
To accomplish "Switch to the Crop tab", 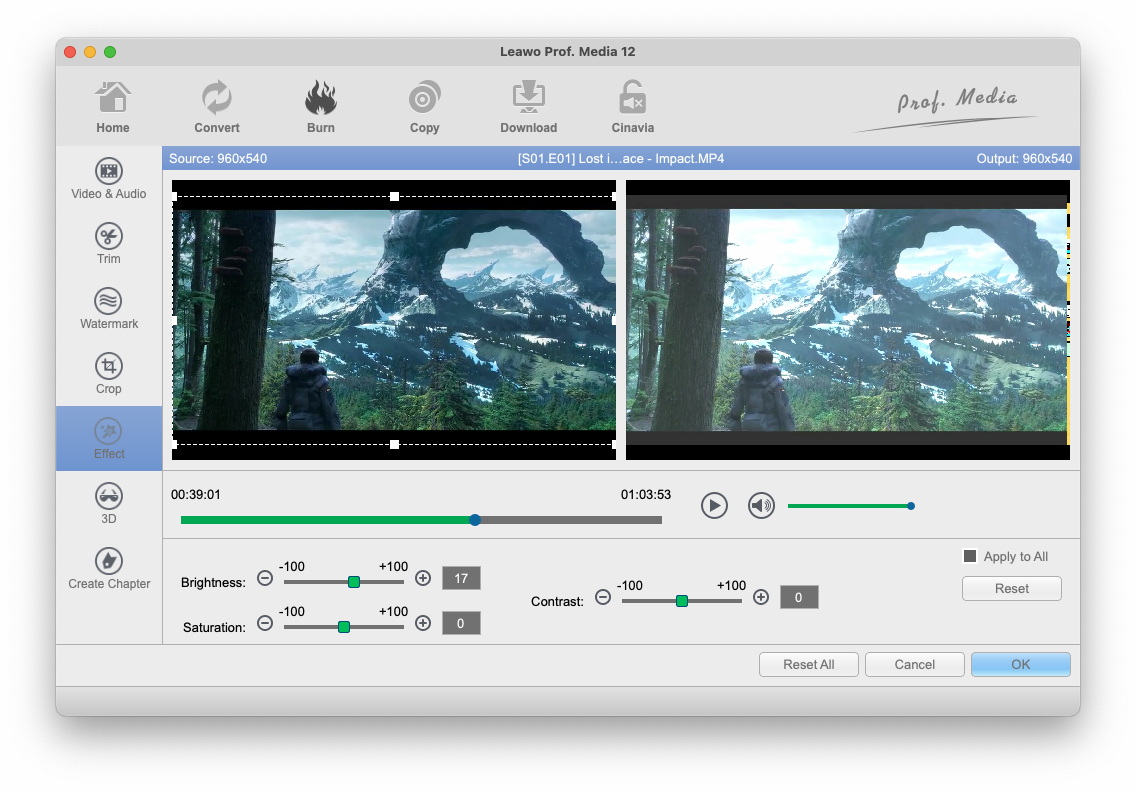I will [109, 374].
